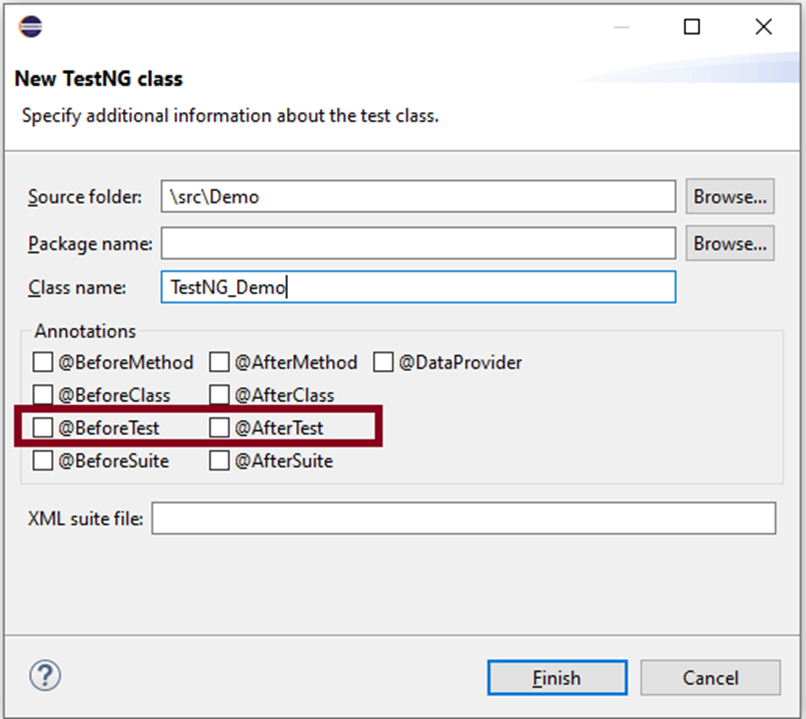The image size is (806, 719).
Task: Click the Class name input field
Action: 417,288
